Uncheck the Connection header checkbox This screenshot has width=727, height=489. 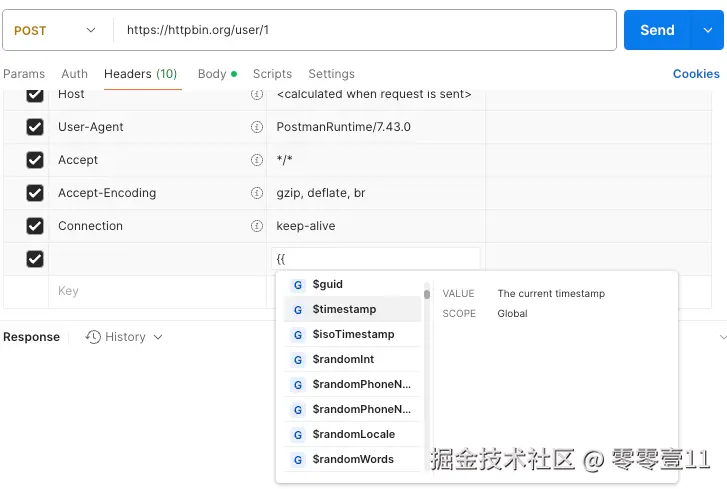click(x=35, y=226)
